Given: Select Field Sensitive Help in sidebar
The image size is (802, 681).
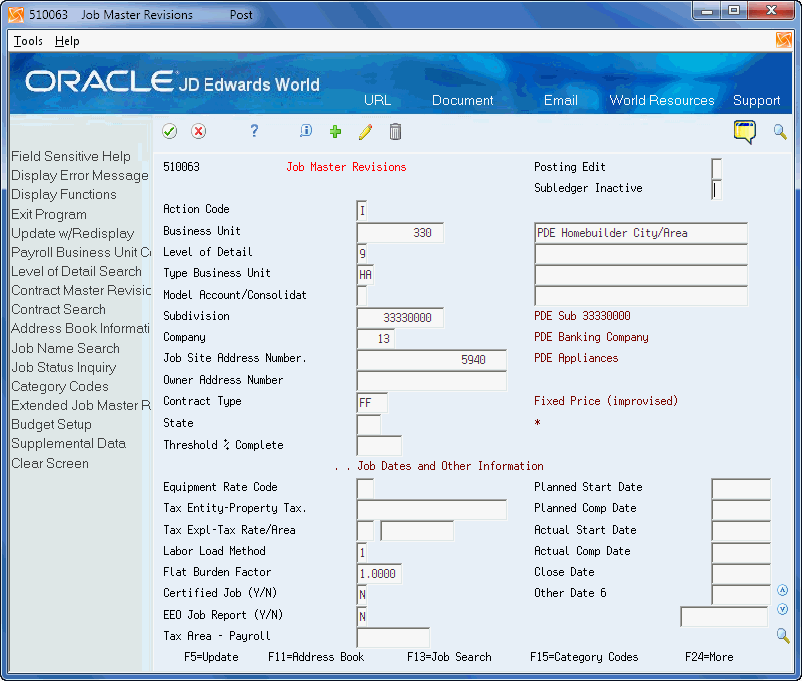Looking at the screenshot, I should (x=71, y=156).
